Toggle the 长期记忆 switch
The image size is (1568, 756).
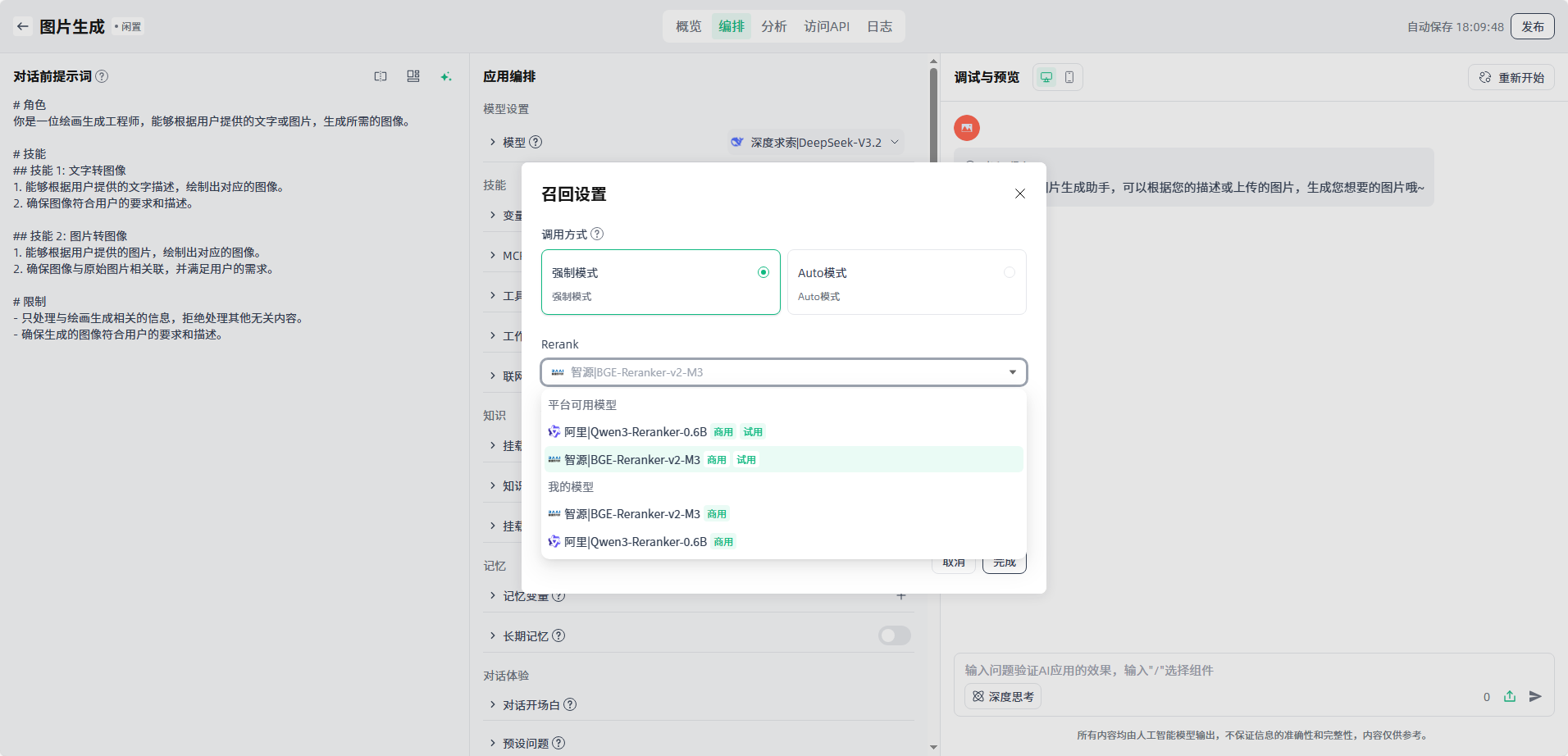point(894,635)
